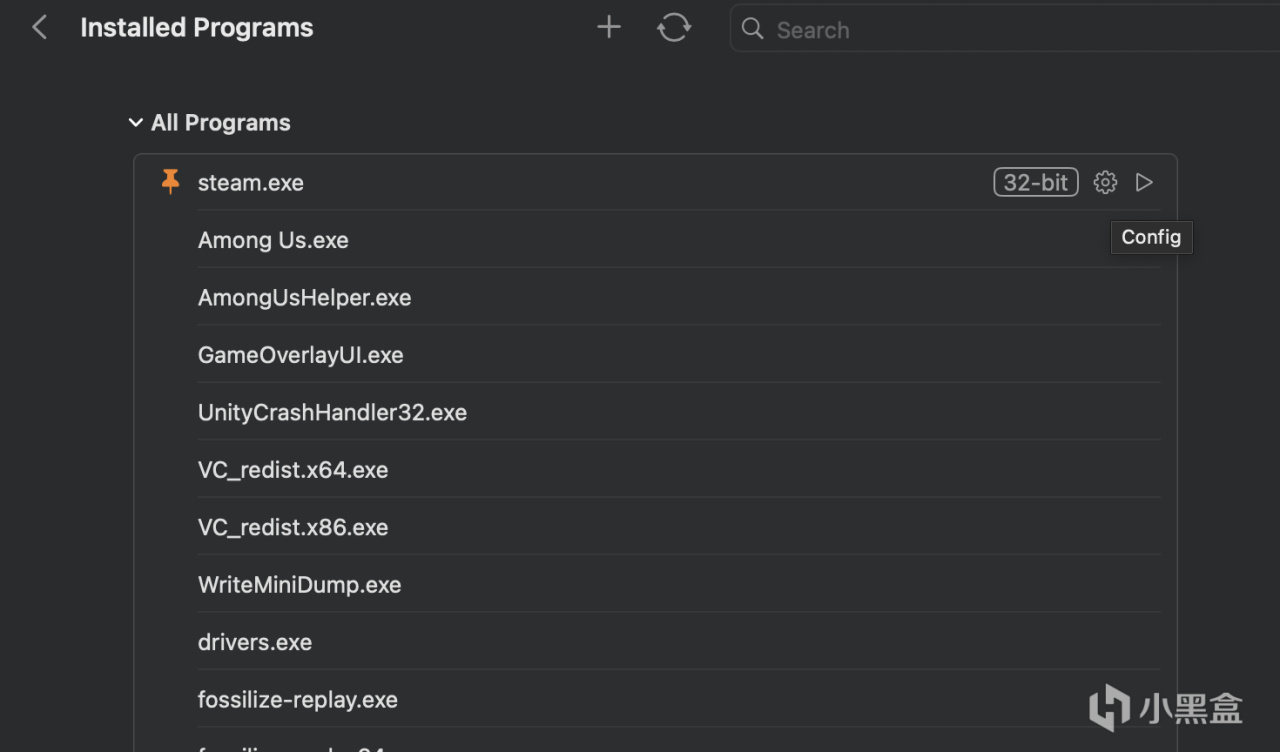Image resolution: width=1280 pixels, height=752 pixels.
Task: Choose AmongUsHelper.exe entry
Action: click(x=304, y=298)
